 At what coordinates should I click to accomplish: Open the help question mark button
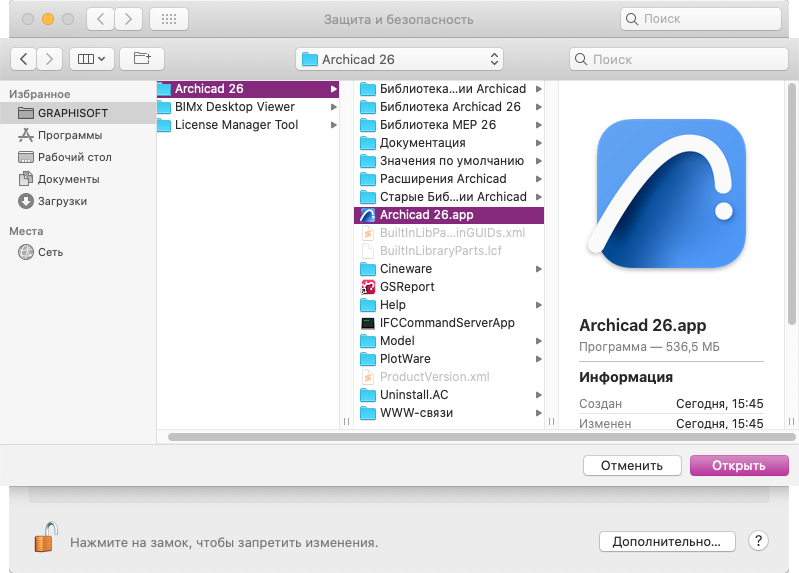[x=758, y=541]
